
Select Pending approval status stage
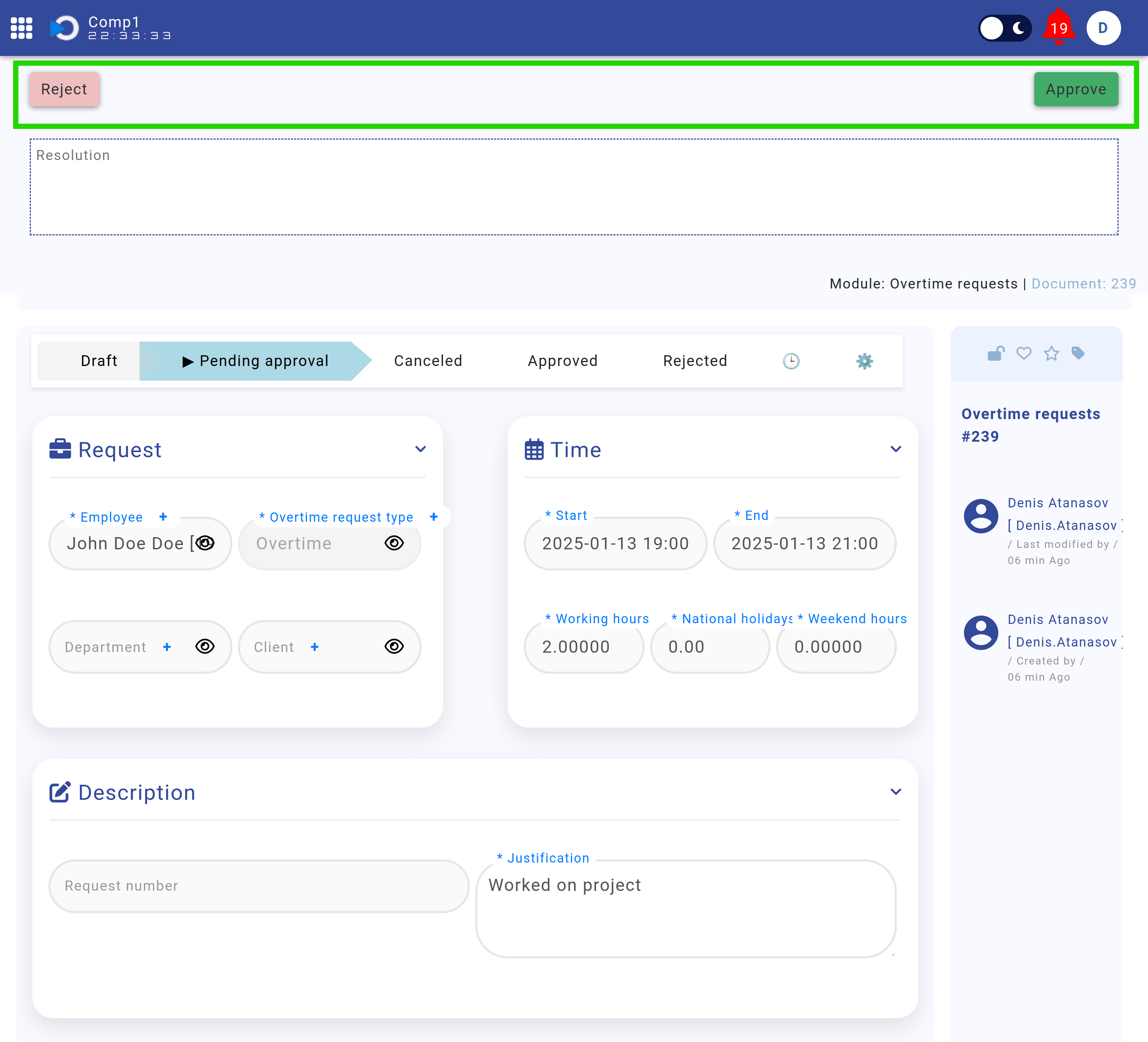tap(255, 361)
